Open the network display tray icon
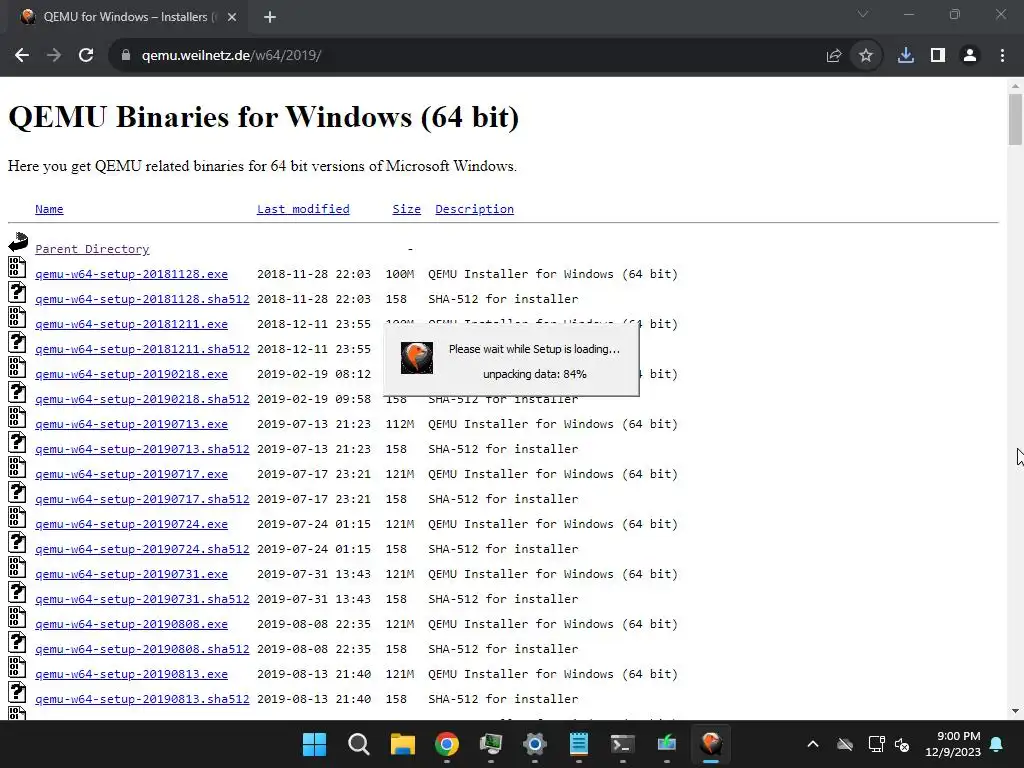Viewport: 1024px width, 768px height. 876,744
